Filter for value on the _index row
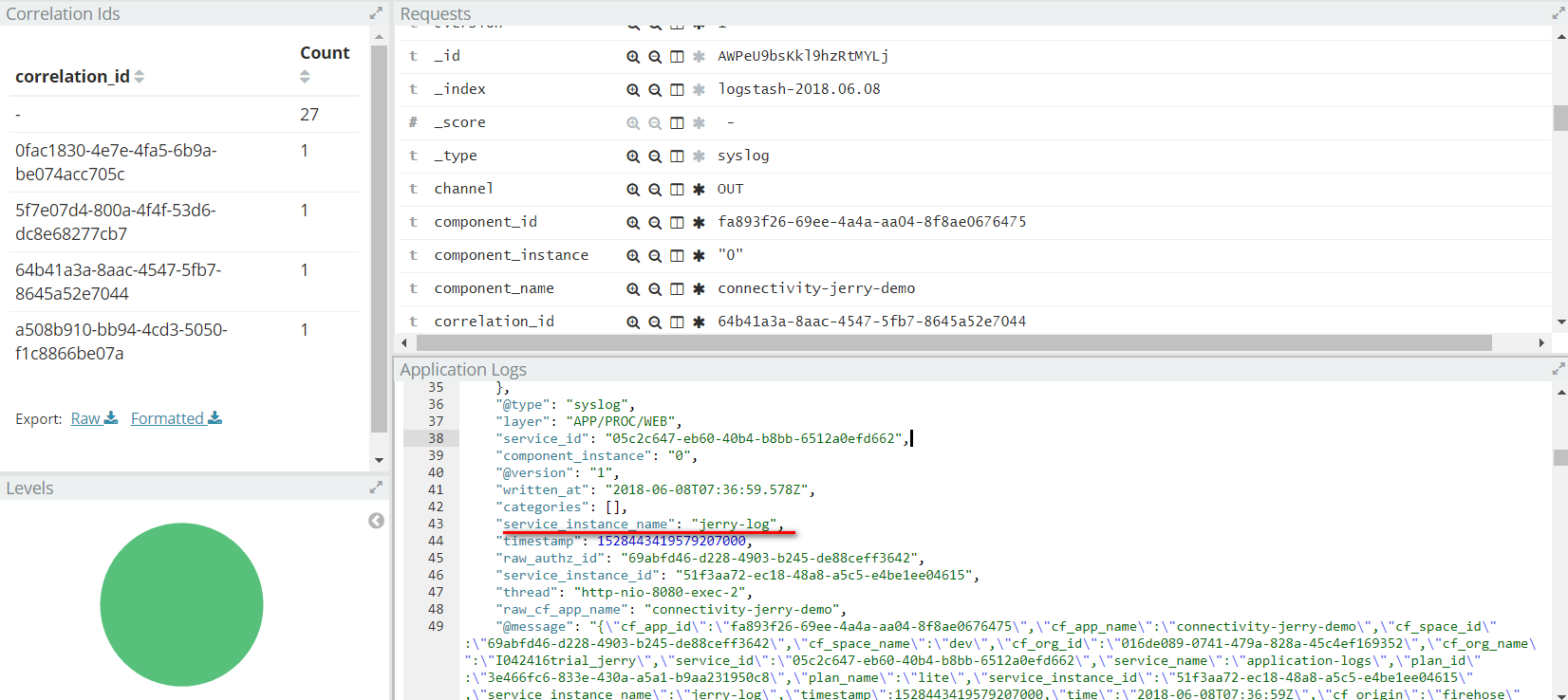 tap(633, 90)
